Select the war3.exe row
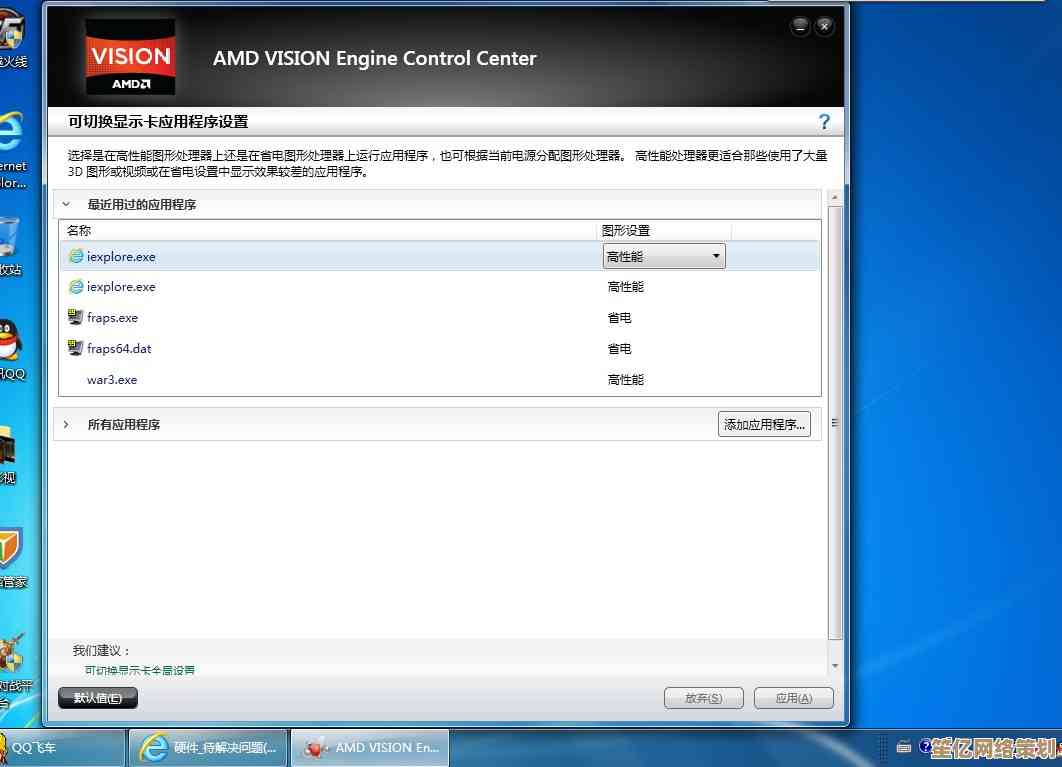 pyautogui.click(x=112, y=380)
